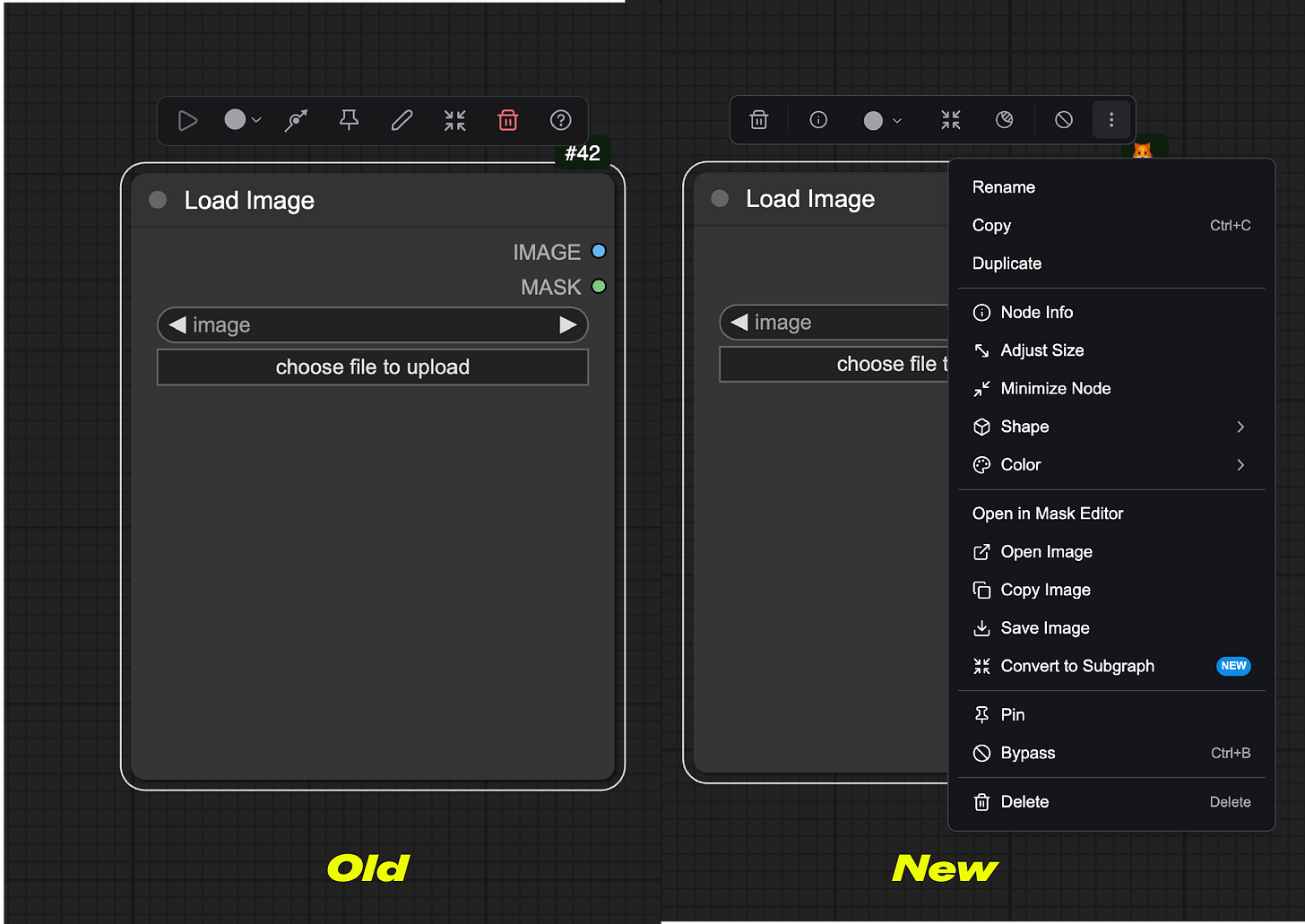
Task: Click the blue IMAGE output slot
Action: pos(599,252)
